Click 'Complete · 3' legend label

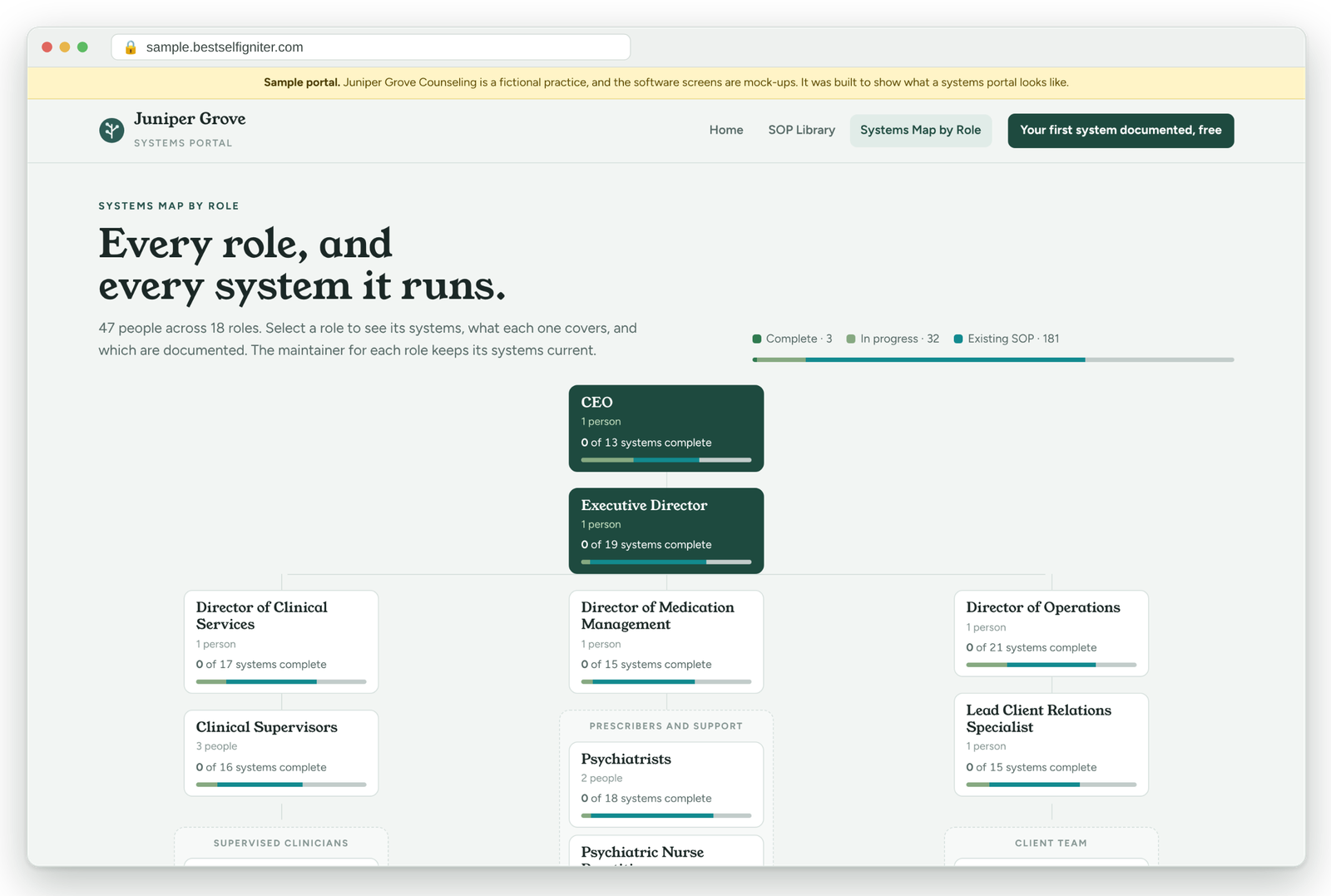[x=799, y=339]
